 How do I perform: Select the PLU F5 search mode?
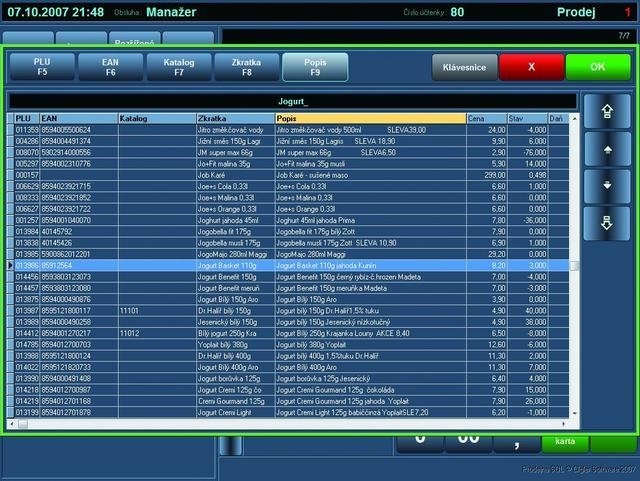point(41,67)
